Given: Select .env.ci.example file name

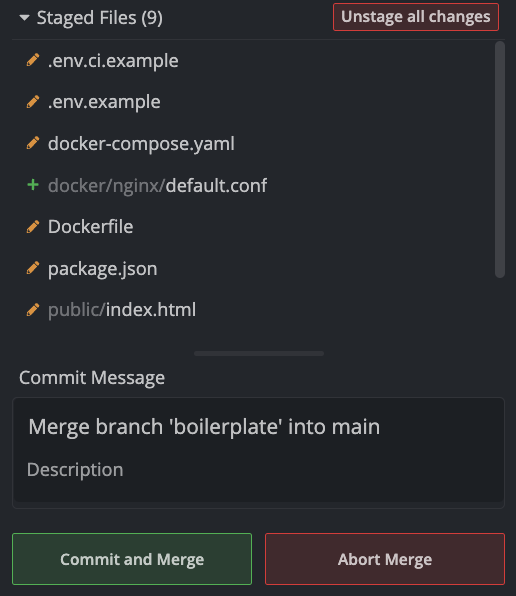Looking at the screenshot, I should [x=113, y=61].
